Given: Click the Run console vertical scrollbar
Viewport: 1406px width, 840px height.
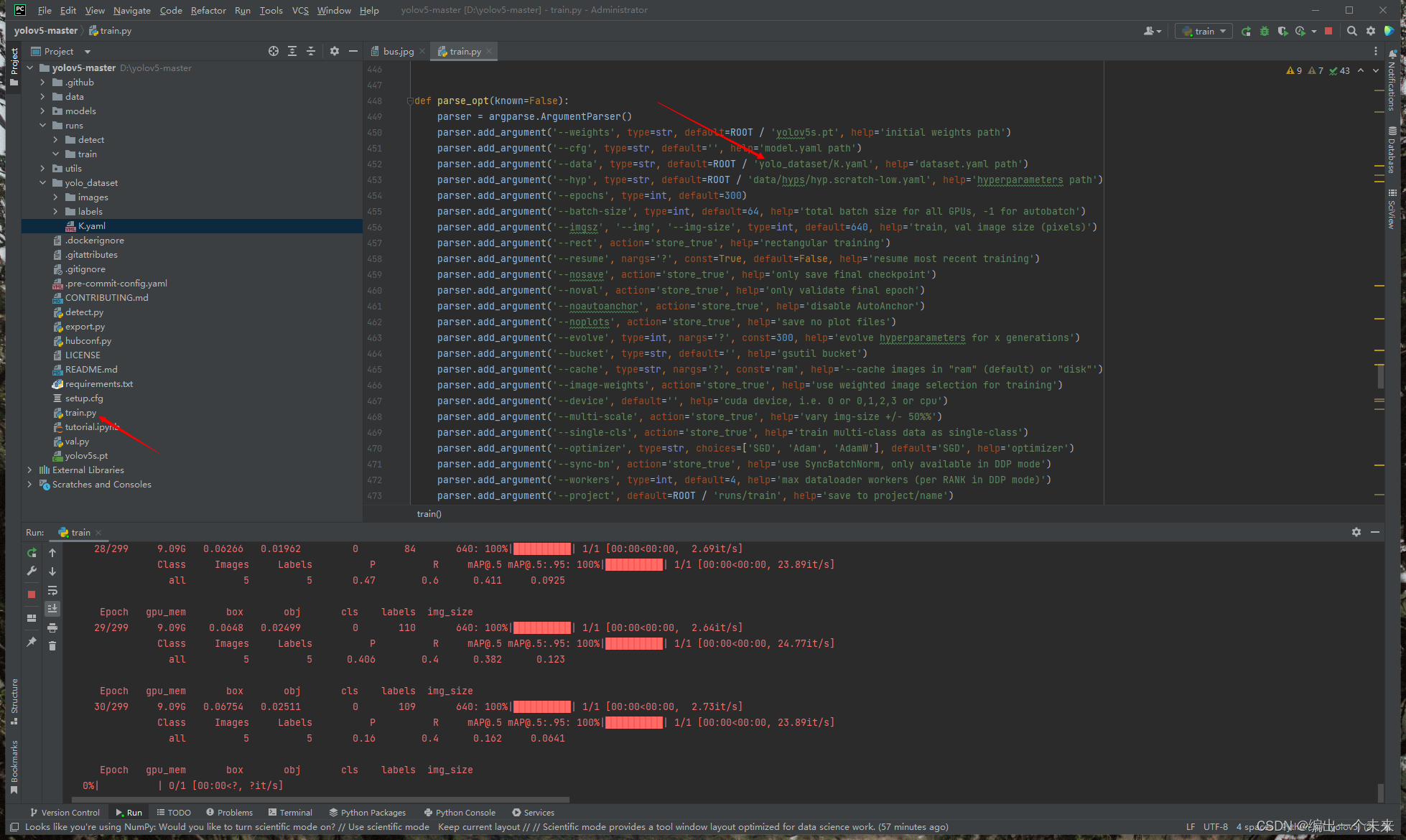Looking at the screenshot, I should (1380, 792).
